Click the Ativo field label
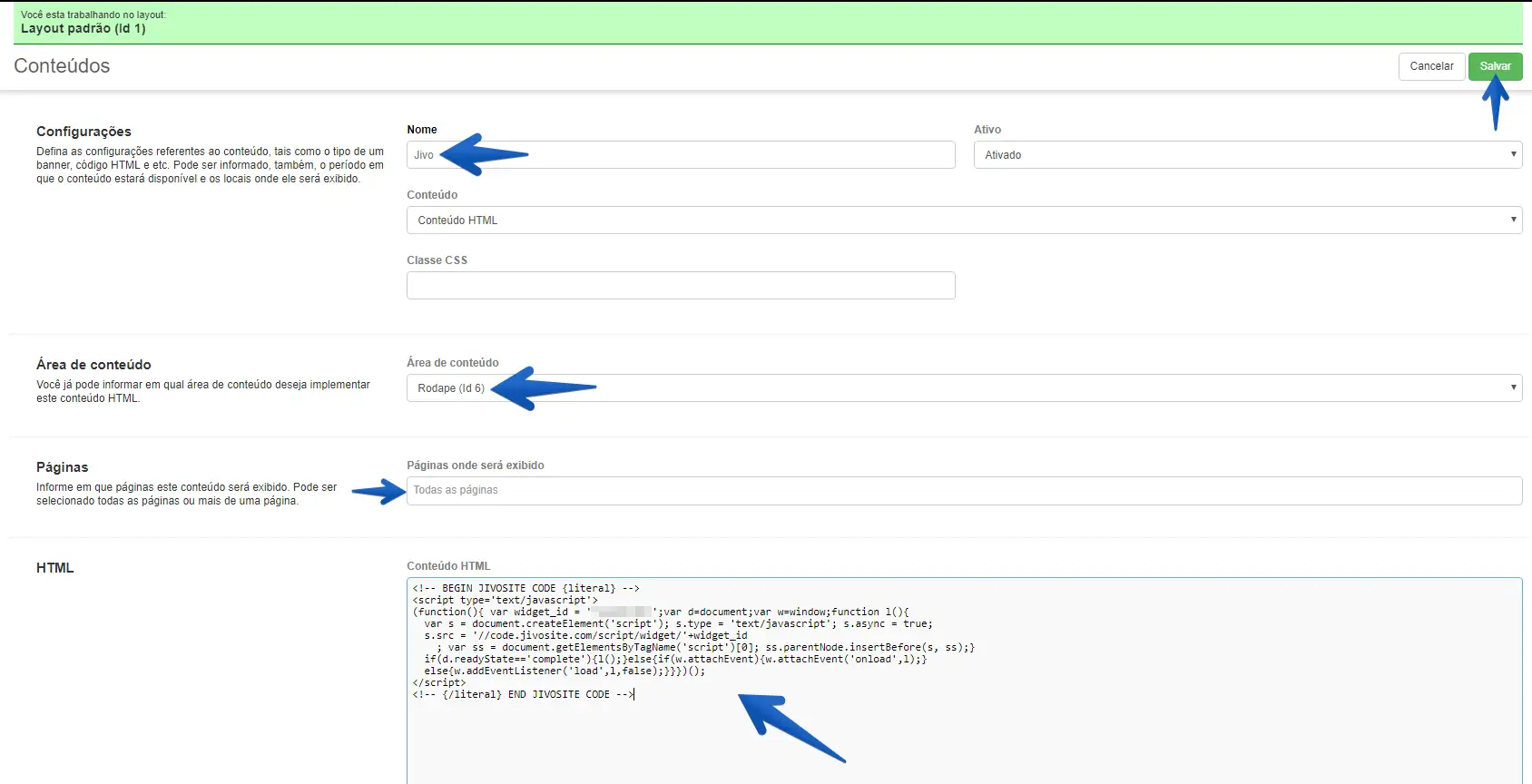The height and width of the screenshot is (784, 1532). click(987, 130)
